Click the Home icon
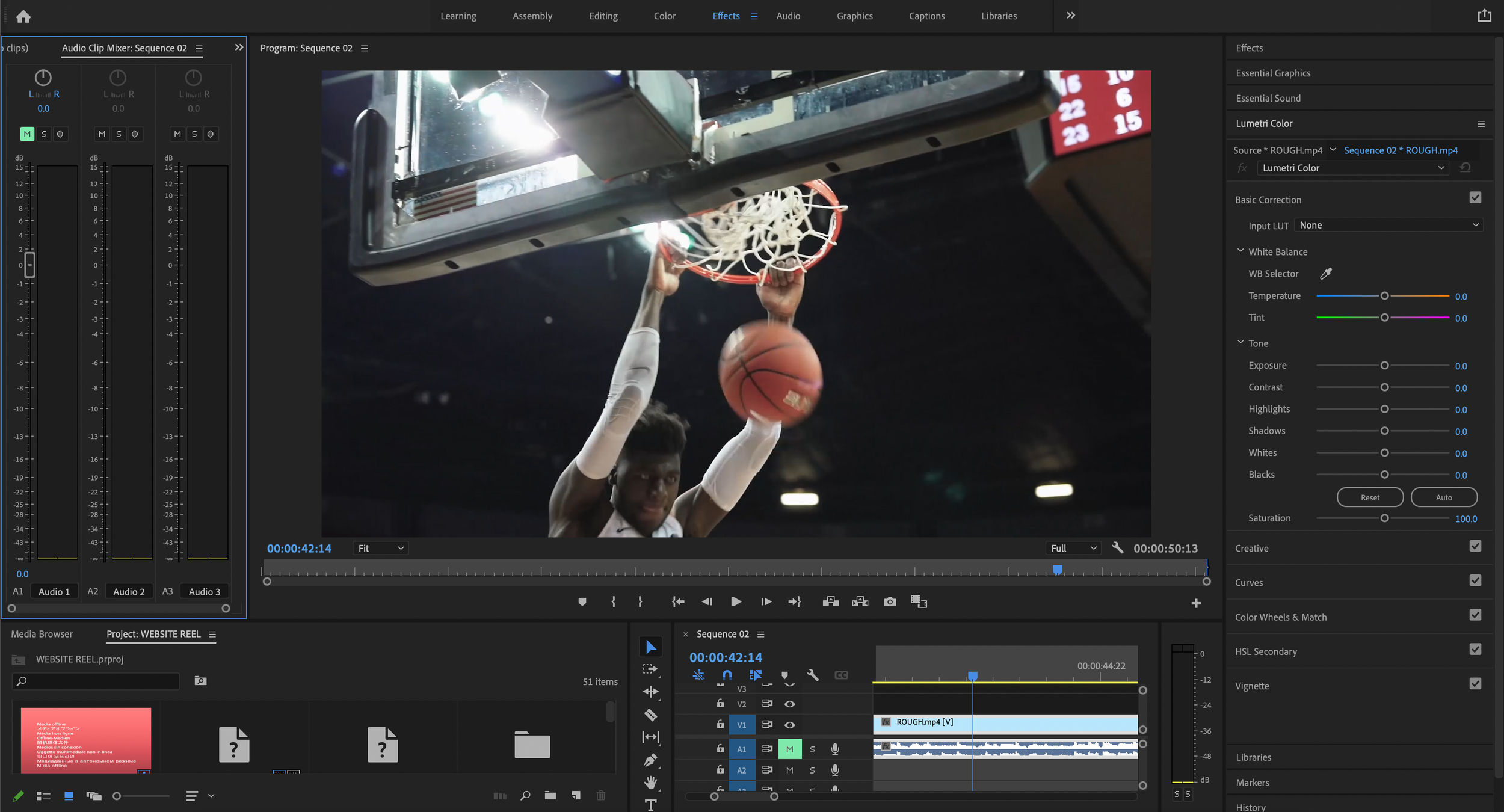This screenshot has height=812, width=1504. (23, 16)
